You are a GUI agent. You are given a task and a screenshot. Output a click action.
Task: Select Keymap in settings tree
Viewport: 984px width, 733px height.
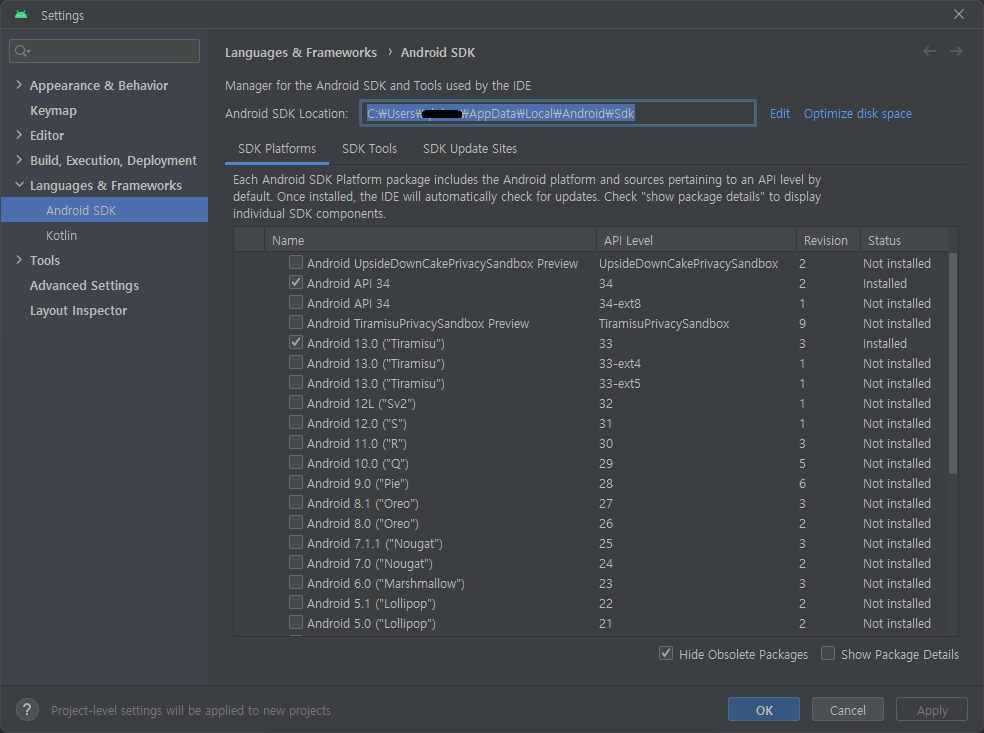click(x=53, y=110)
